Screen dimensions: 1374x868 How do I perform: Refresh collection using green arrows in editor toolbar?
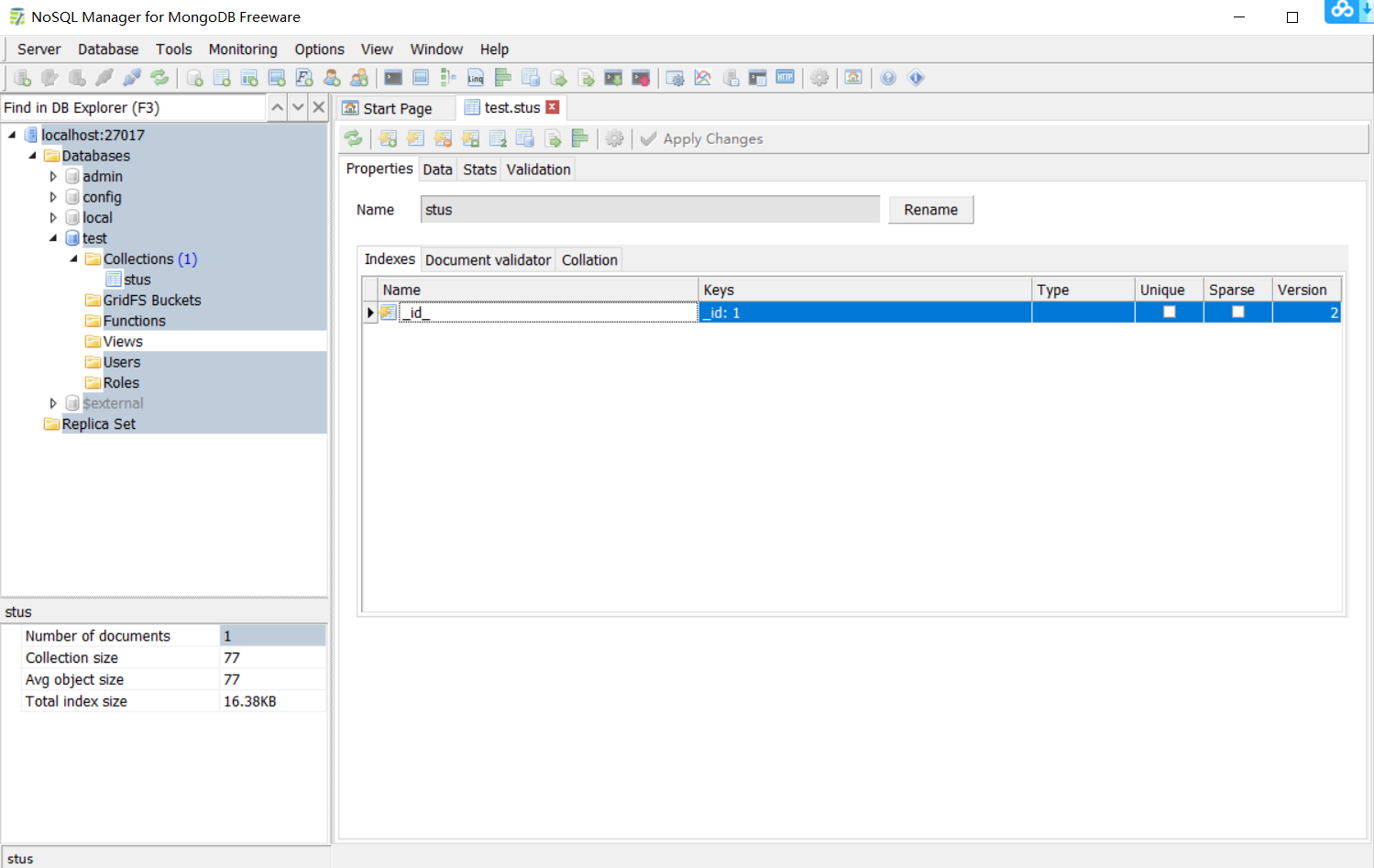pyautogui.click(x=354, y=138)
